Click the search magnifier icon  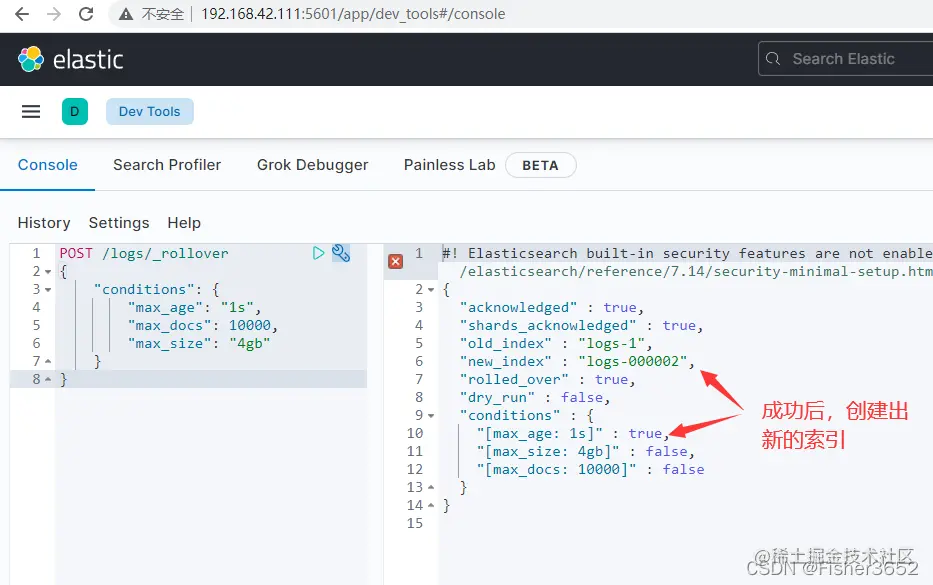point(773,58)
